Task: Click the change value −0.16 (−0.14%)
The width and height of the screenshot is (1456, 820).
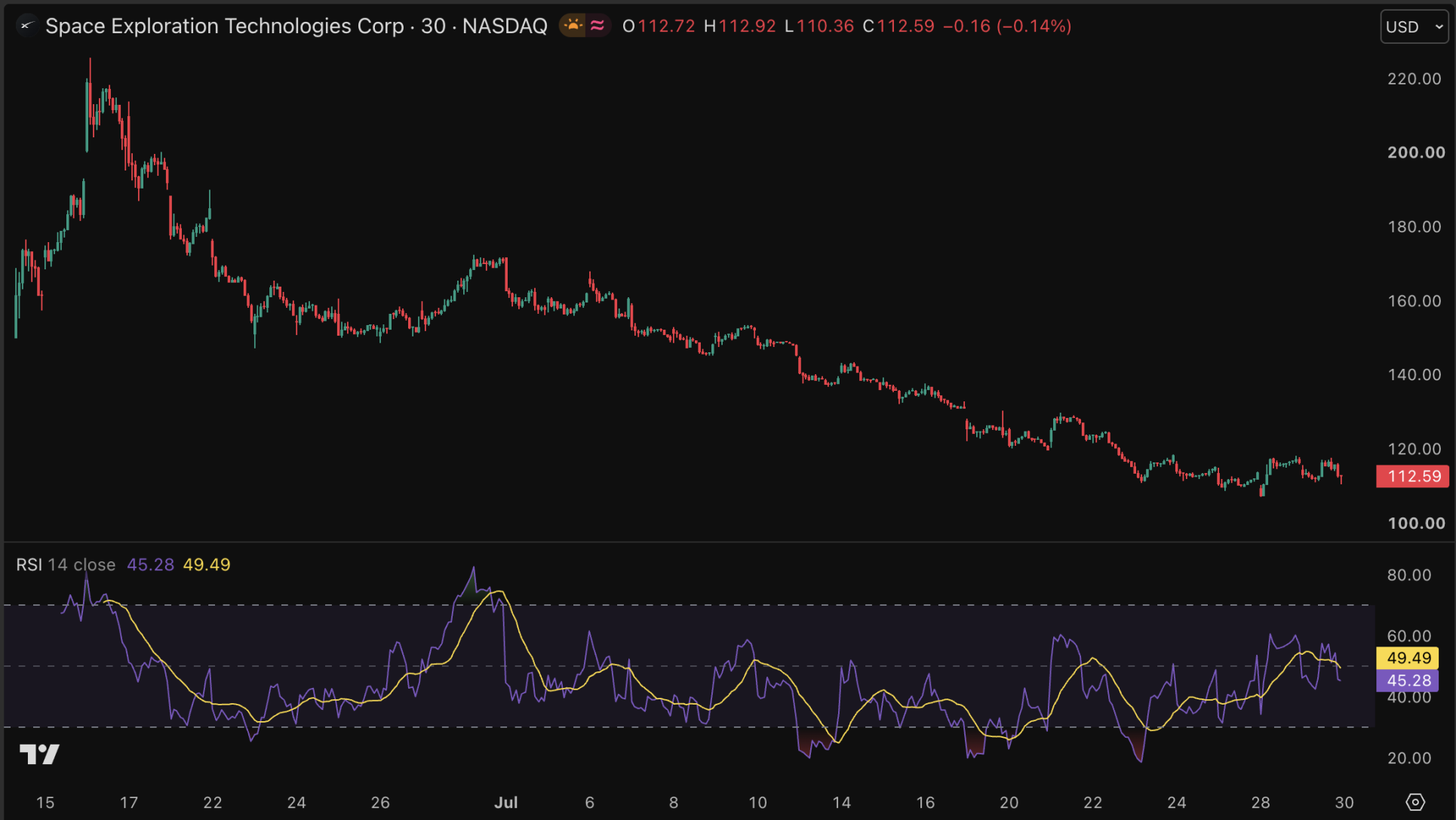Action: [1007, 26]
